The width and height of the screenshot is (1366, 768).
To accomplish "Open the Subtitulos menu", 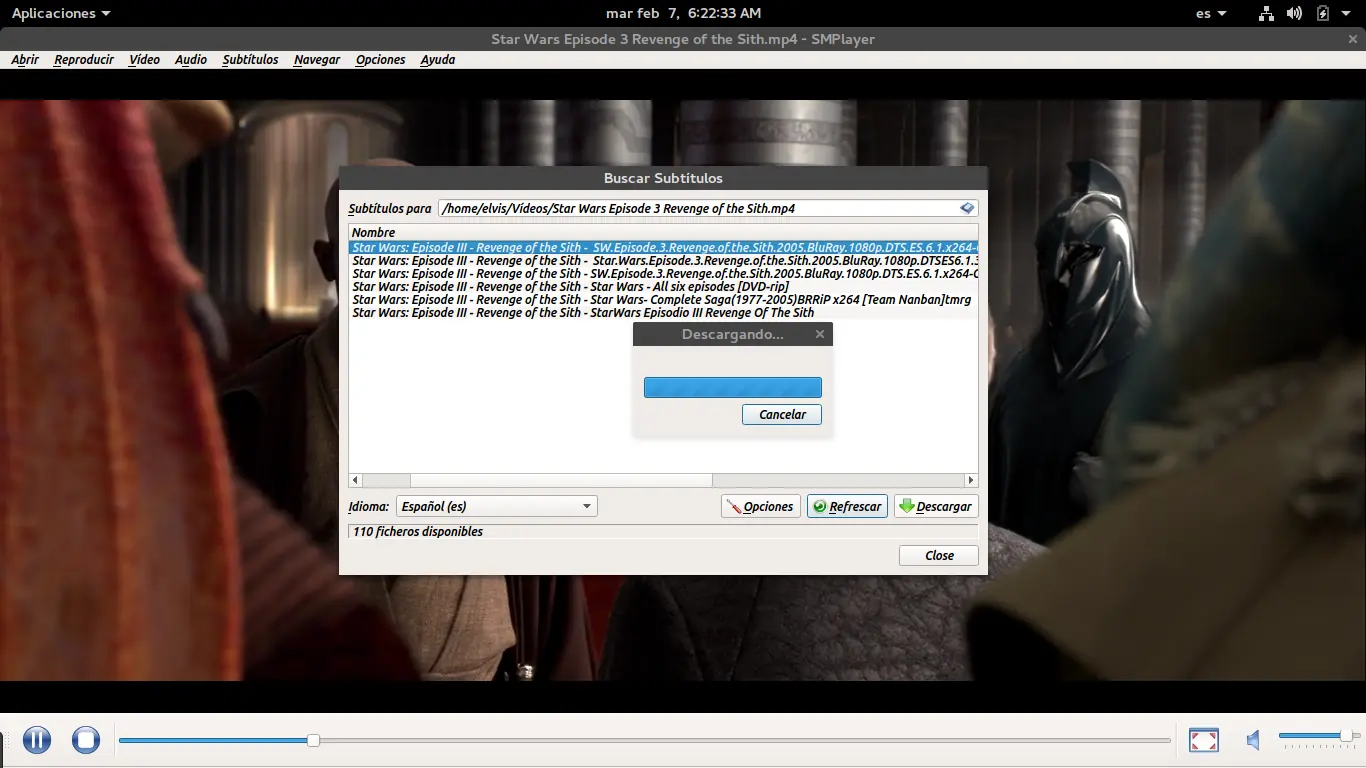I will point(250,59).
